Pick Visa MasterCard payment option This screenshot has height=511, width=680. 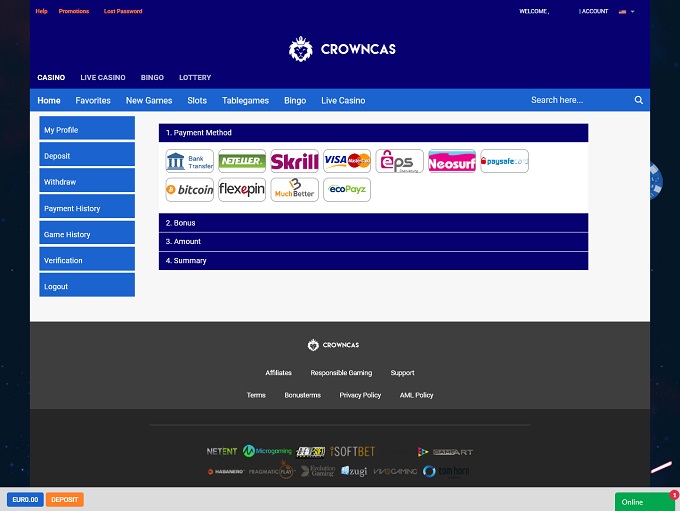[x=347, y=161]
